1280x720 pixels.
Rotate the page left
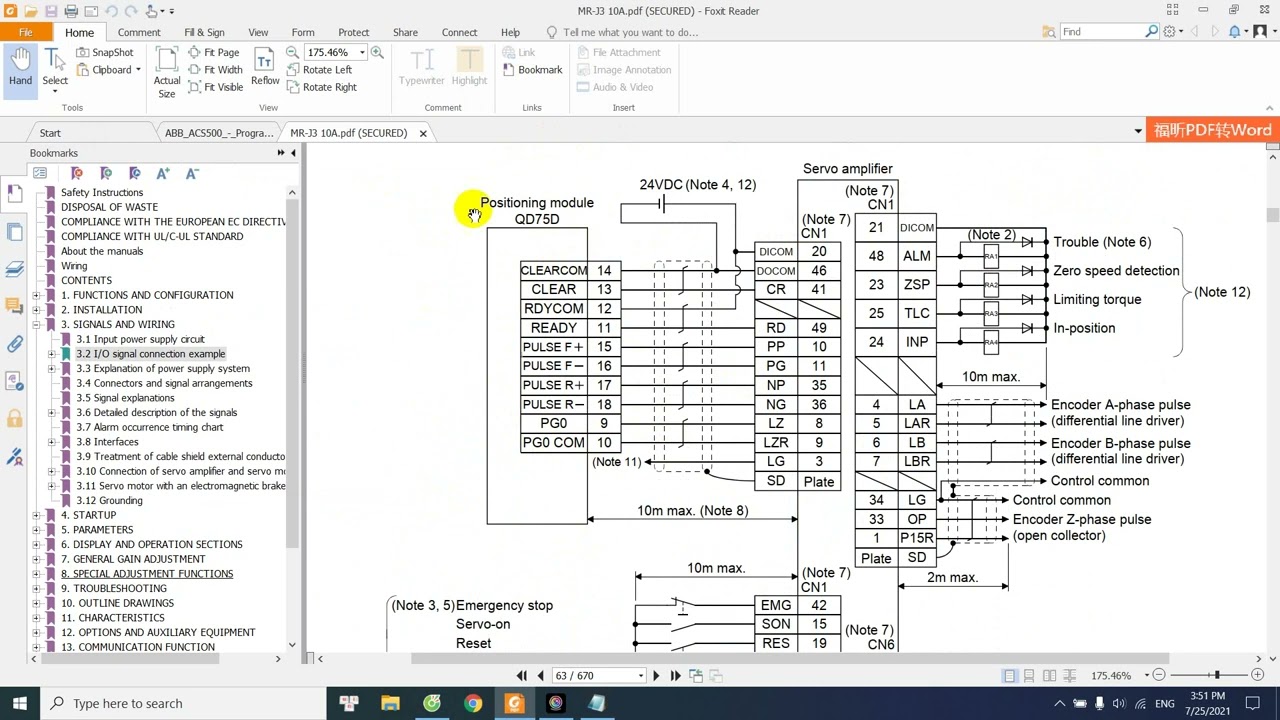(x=319, y=70)
